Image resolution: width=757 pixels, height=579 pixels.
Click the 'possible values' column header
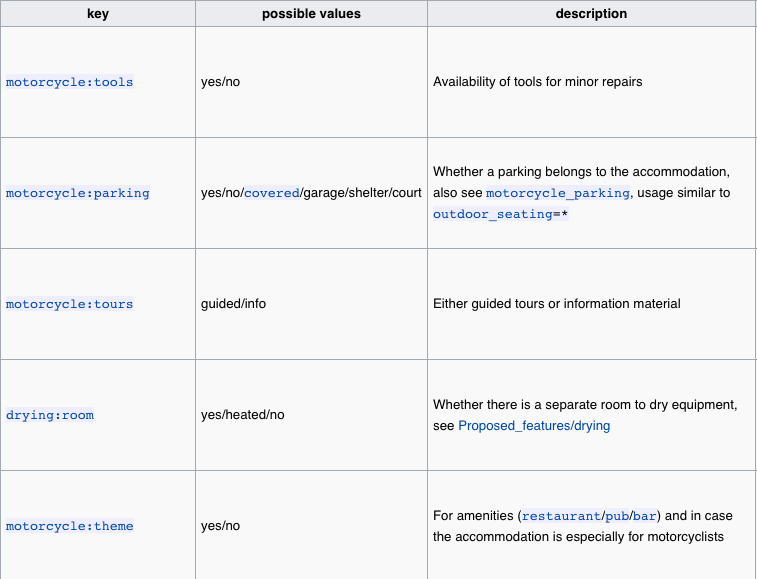click(311, 14)
